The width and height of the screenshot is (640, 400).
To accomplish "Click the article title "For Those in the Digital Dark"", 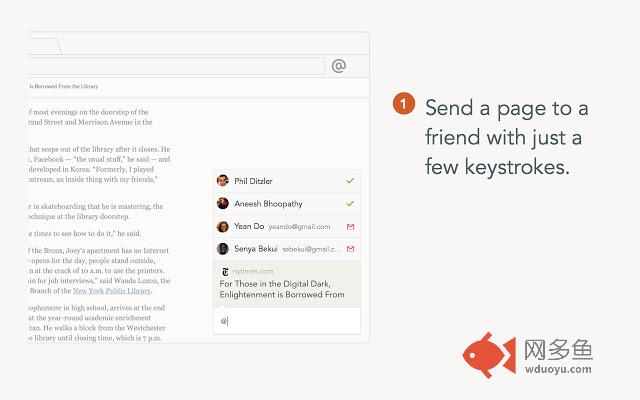I will click(x=282, y=289).
